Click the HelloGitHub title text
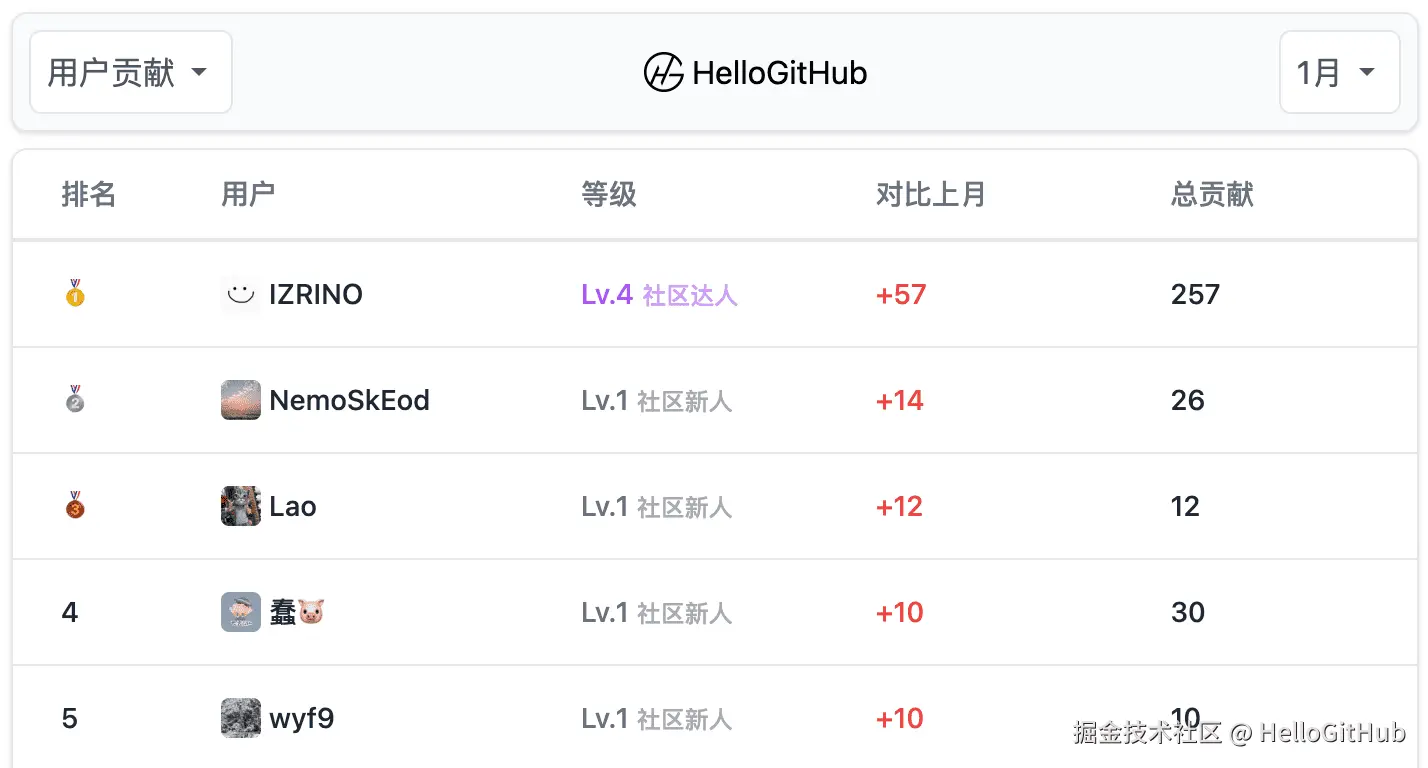 tap(779, 73)
